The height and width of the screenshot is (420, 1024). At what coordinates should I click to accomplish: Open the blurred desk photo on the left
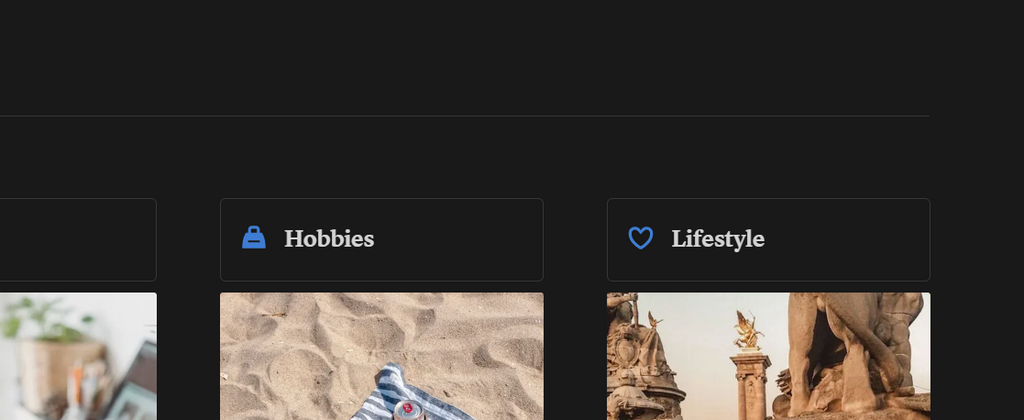click(x=78, y=357)
